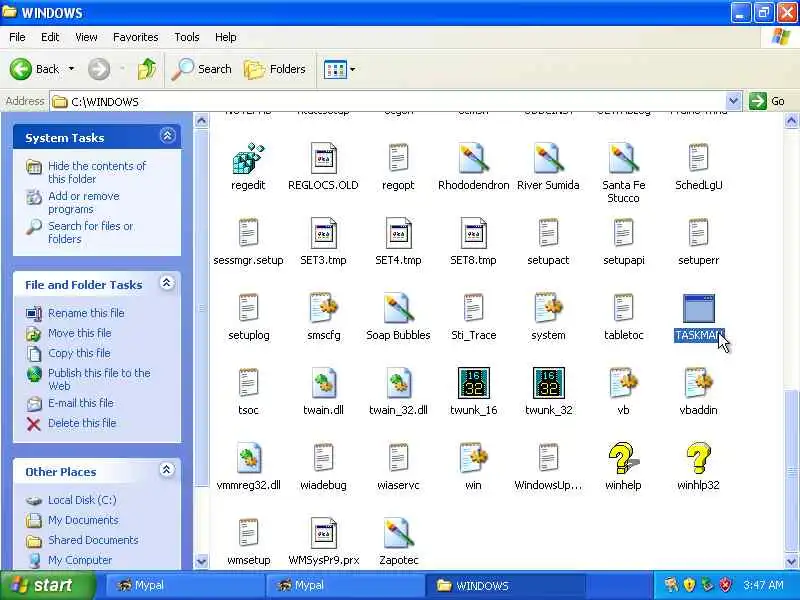
Task: Open Local Disk (C:) from Other Places
Action: [x=82, y=500]
